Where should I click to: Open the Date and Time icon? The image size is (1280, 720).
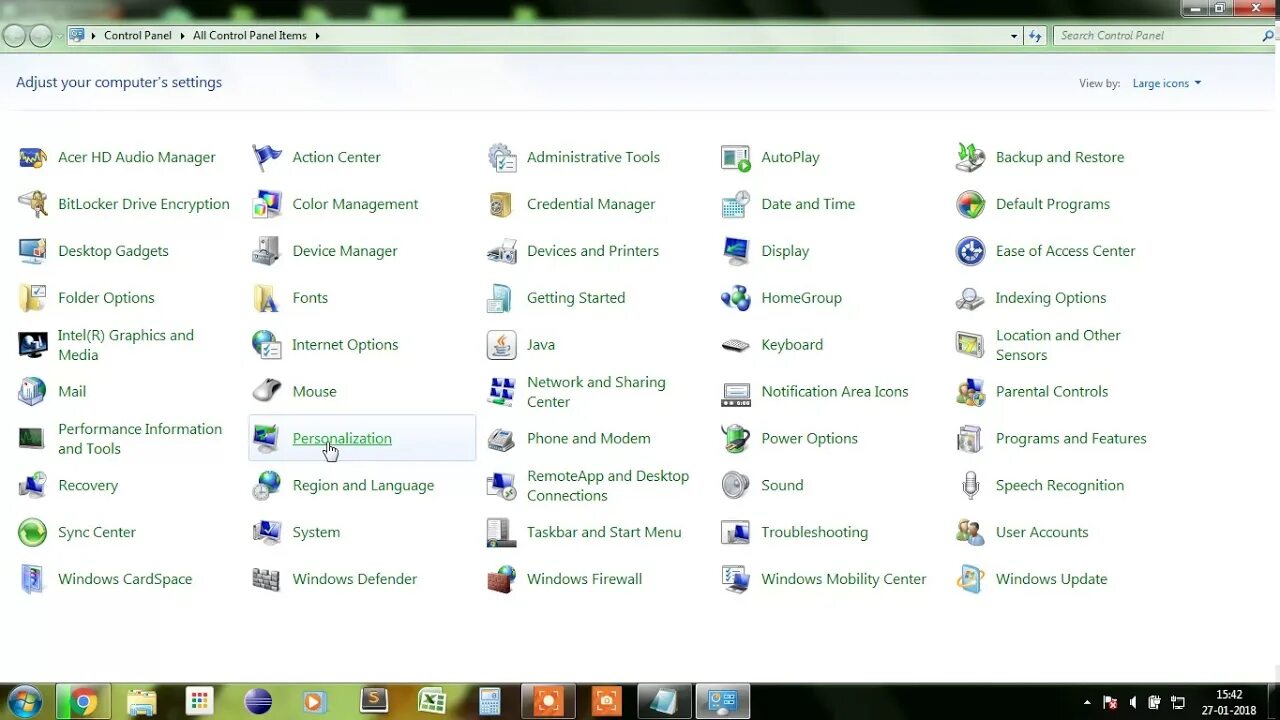coord(736,204)
